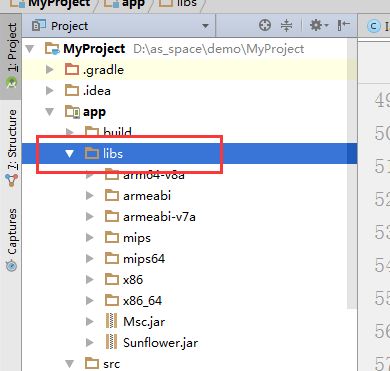
Task: Expand the x86_64 folder
Action: click(x=90, y=301)
